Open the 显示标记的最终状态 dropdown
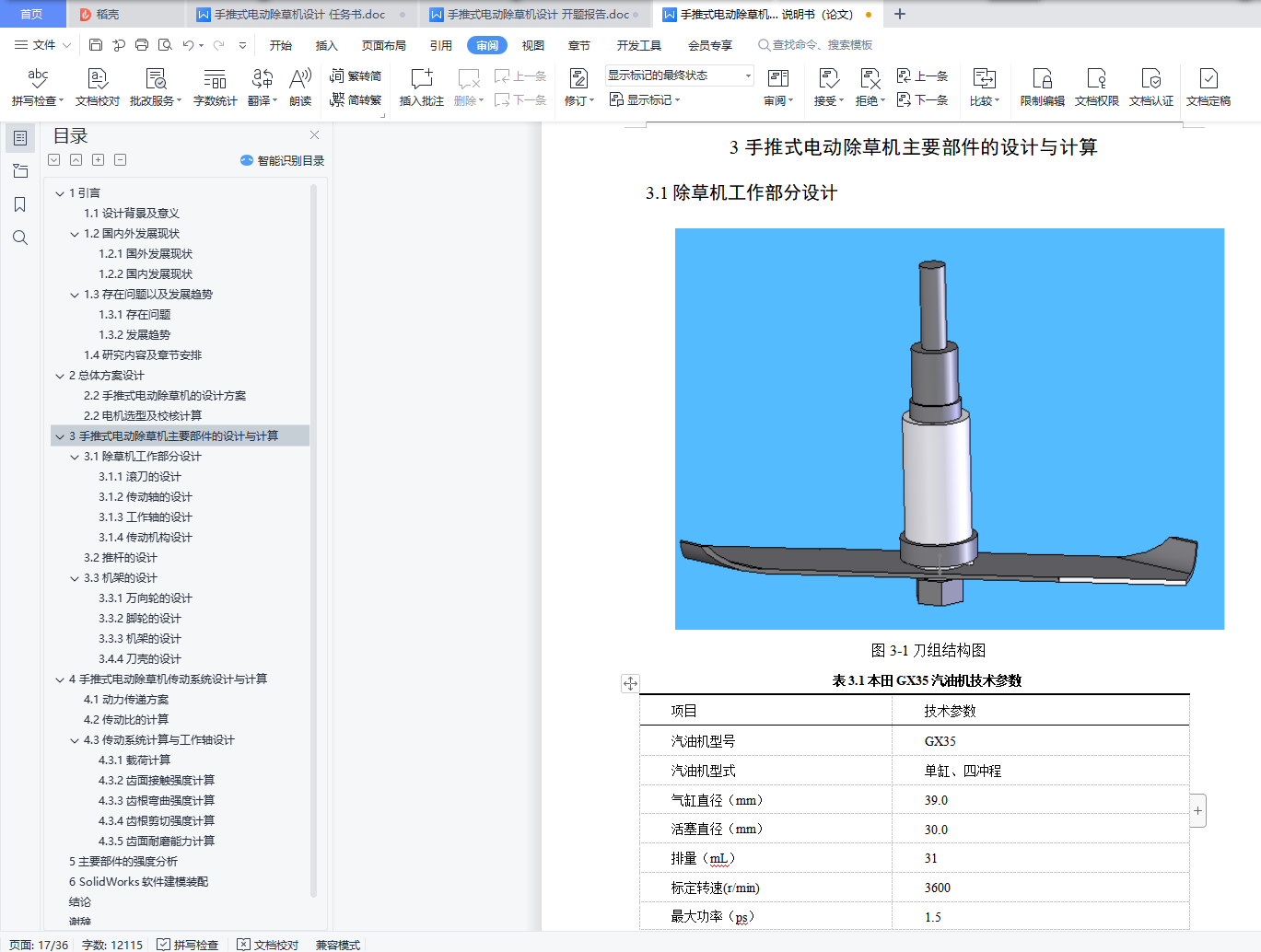Viewport: 1261px width, 952px height. coord(680,75)
